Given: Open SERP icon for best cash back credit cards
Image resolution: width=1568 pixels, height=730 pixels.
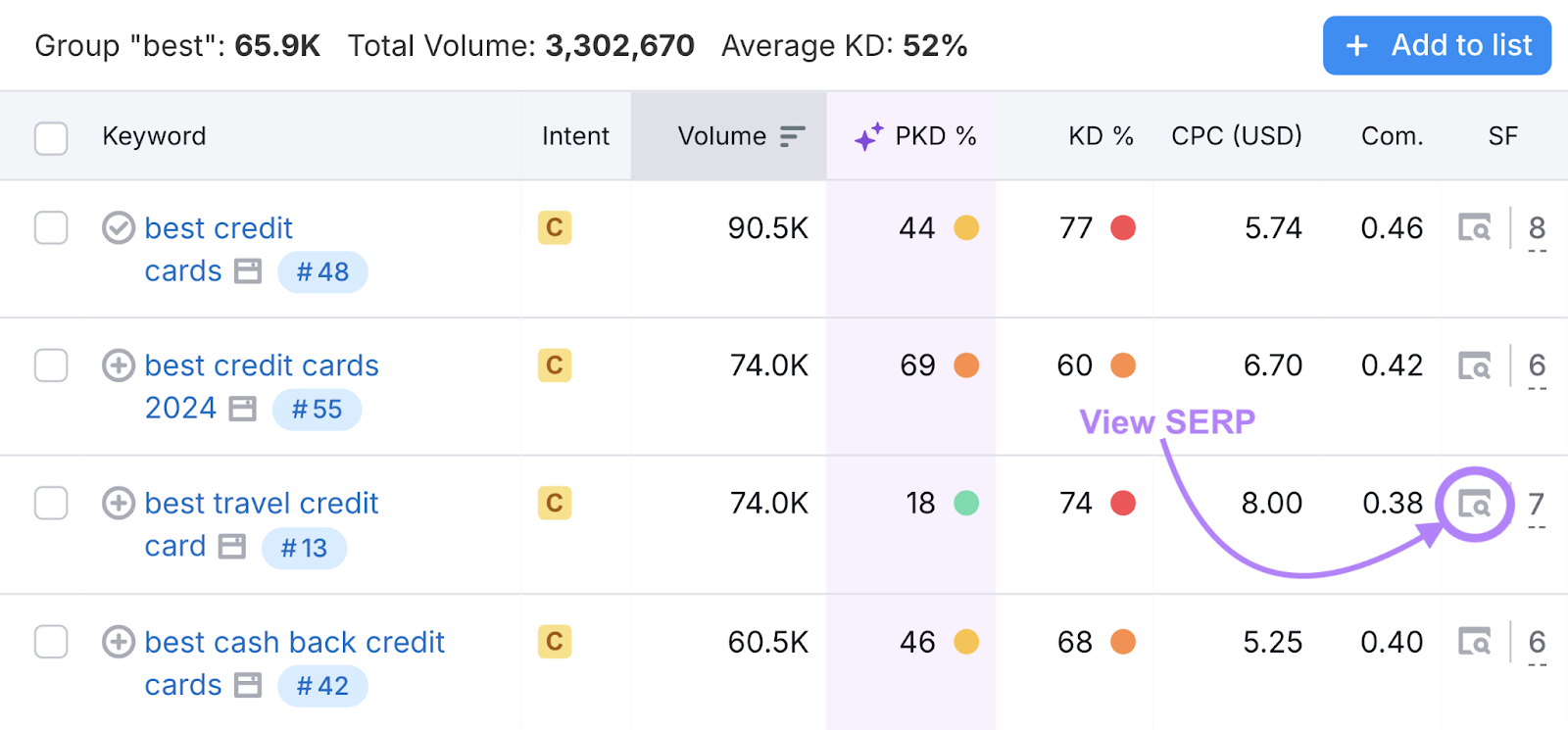Looking at the screenshot, I should (1474, 643).
